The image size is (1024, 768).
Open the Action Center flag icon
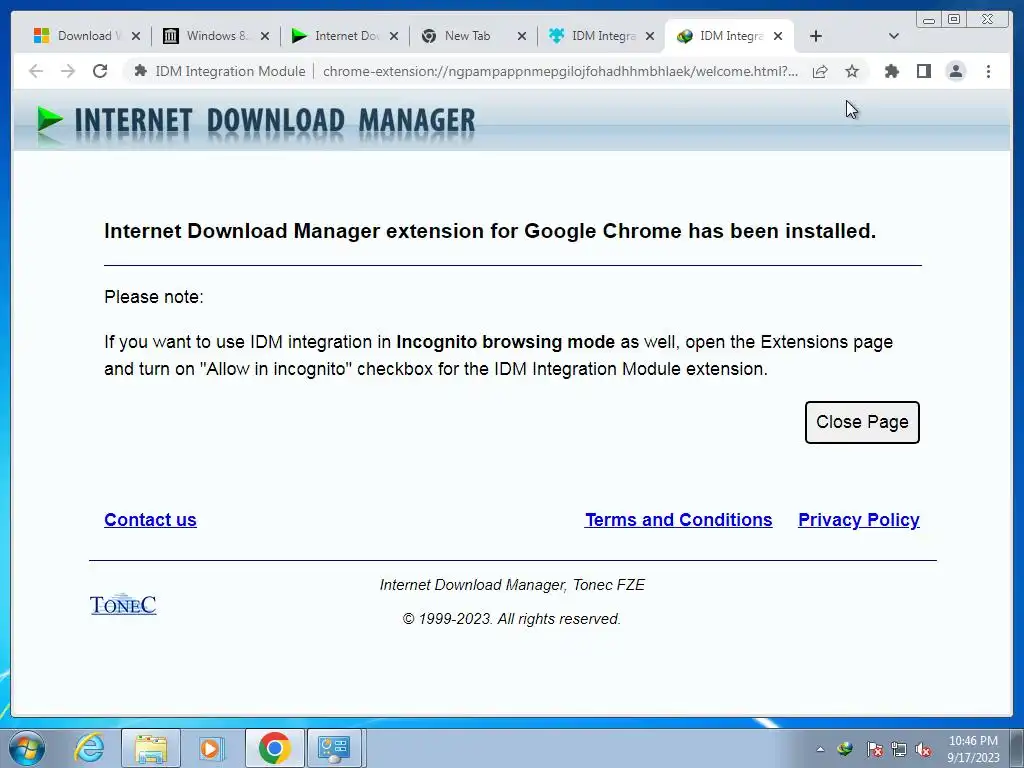point(874,749)
